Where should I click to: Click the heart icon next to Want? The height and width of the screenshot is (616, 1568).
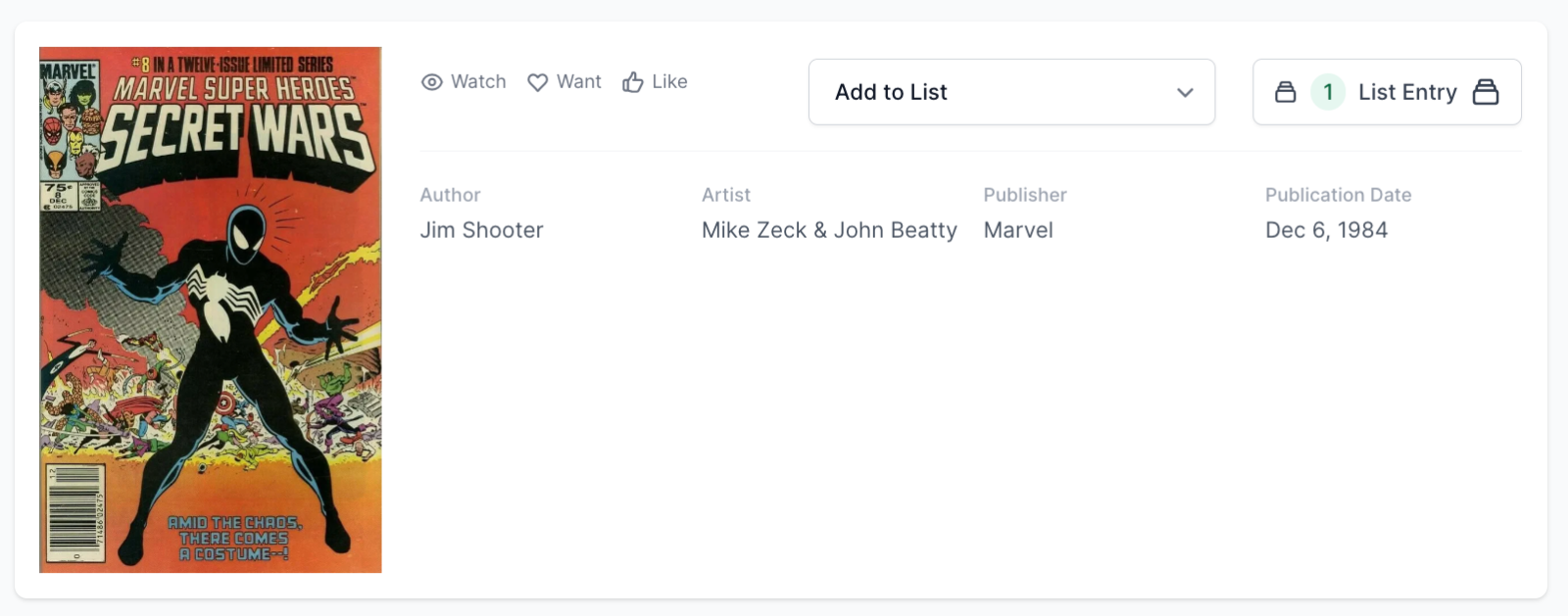pyautogui.click(x=537, y=82)
